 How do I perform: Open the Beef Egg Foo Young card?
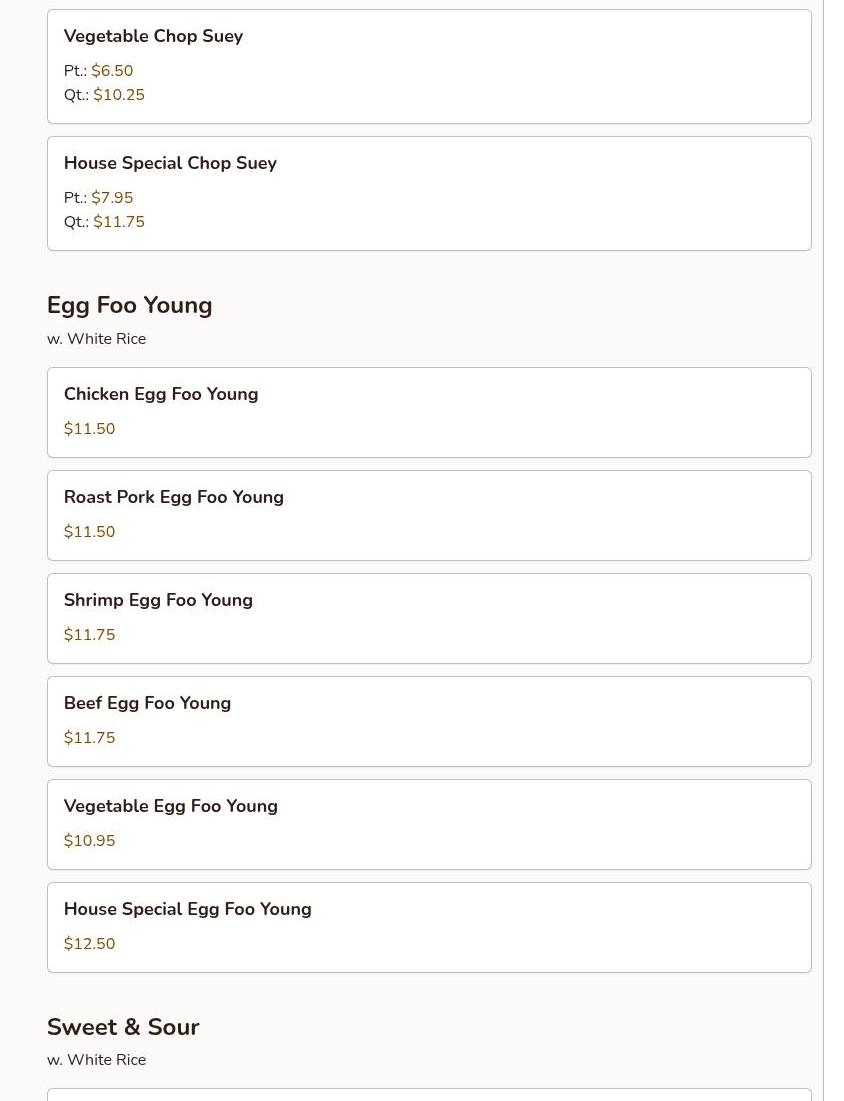tap(429, 722)
